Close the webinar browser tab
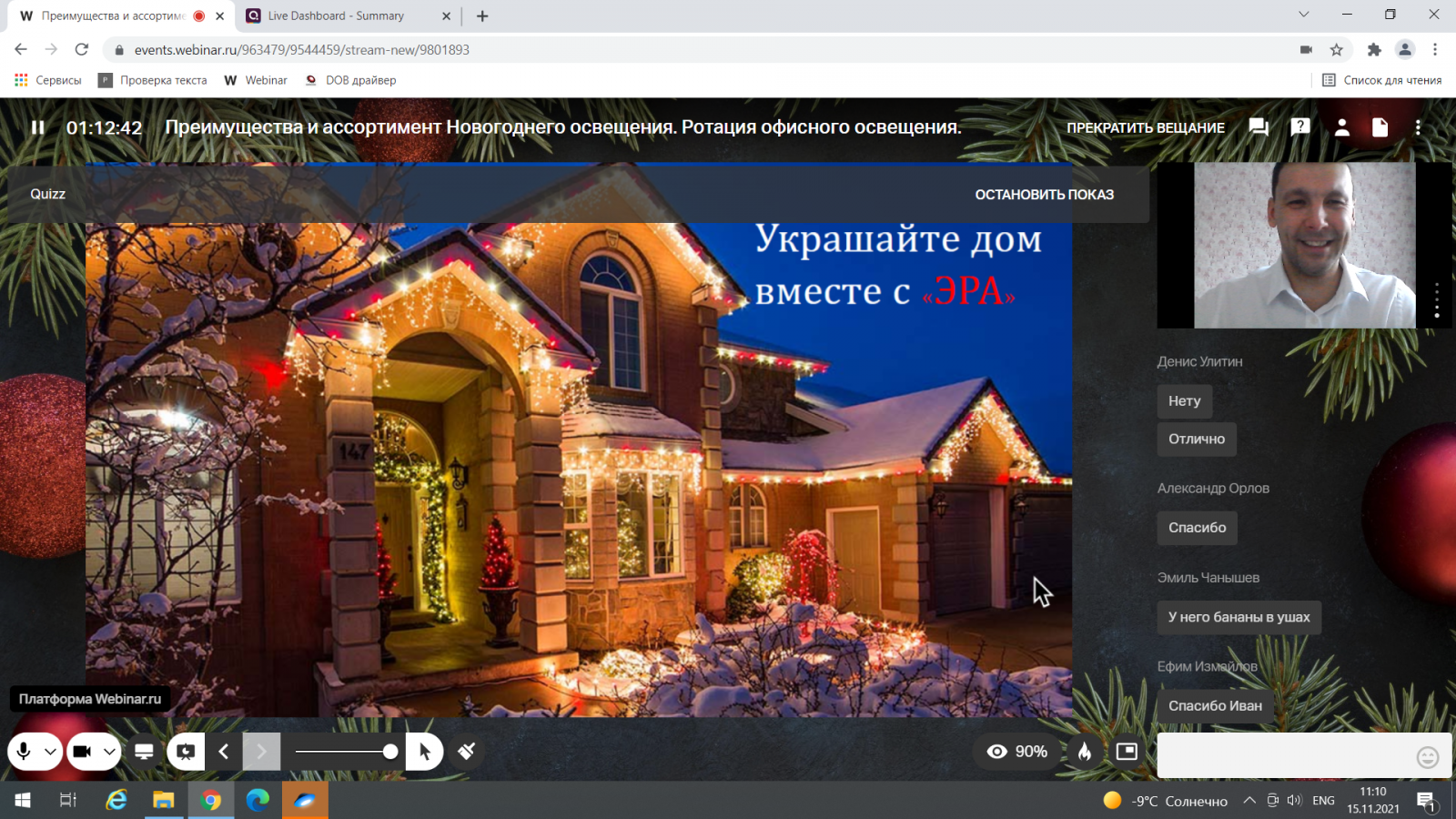Viewport: 1456px width, 819px height. [219, 16]
